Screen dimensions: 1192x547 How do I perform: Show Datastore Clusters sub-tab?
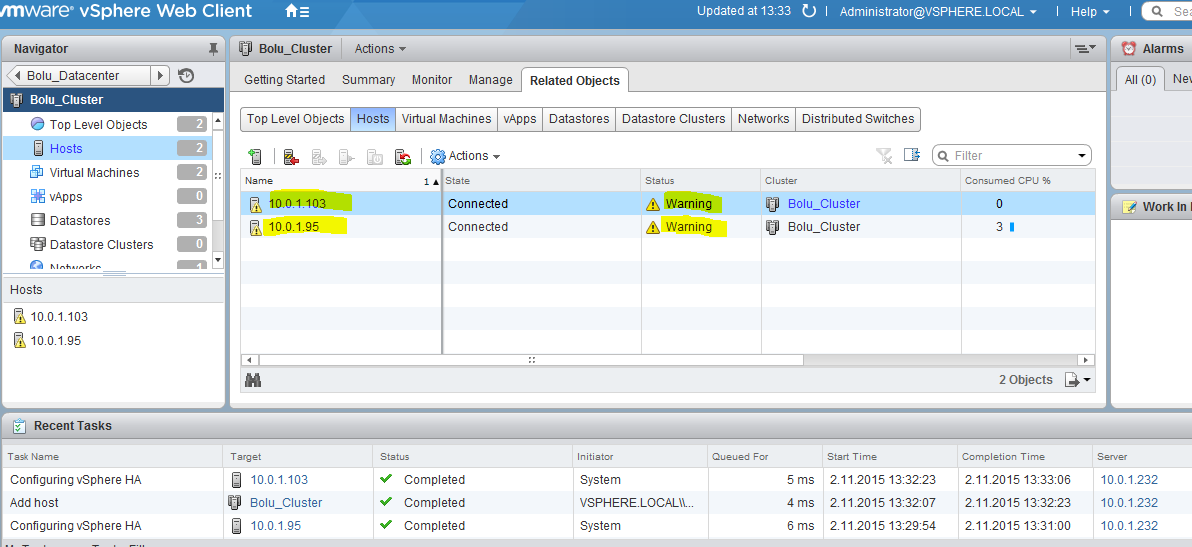click(x=674, y=119)
